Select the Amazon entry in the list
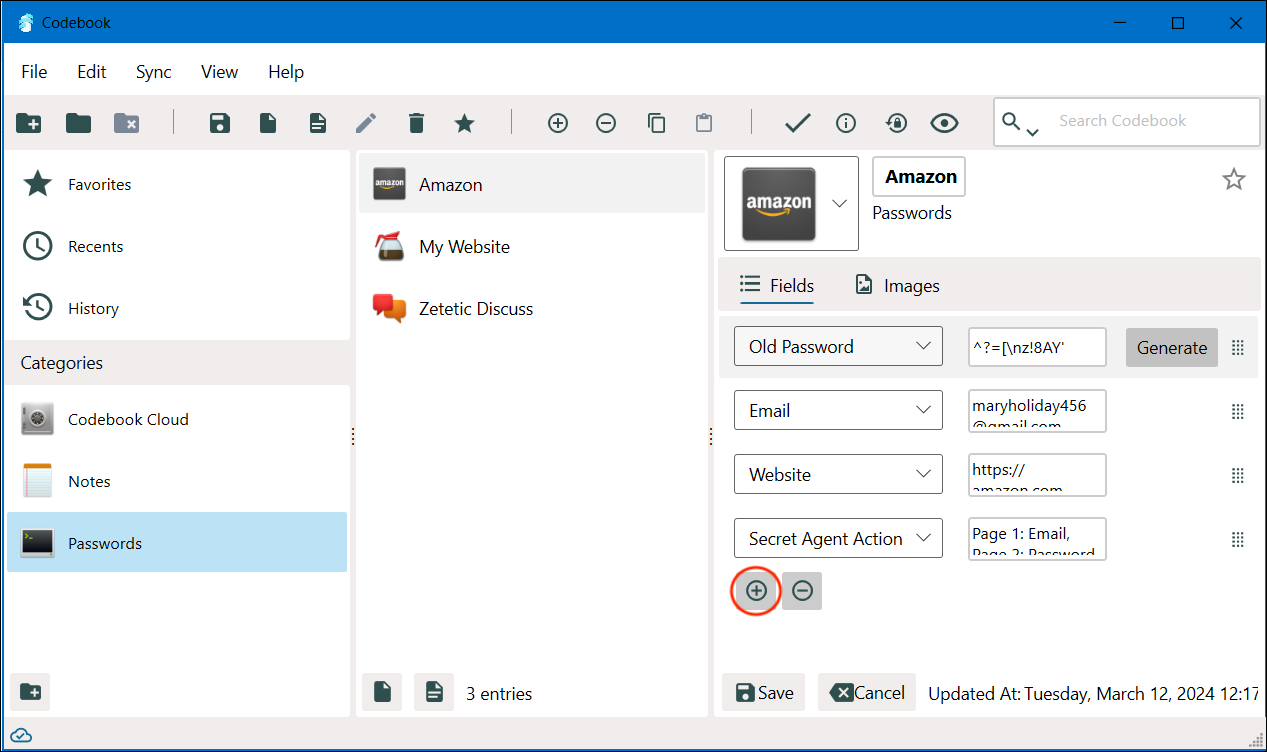This screenshot has height=752, width=1267. pyautogui.click(x=532, y=184)
